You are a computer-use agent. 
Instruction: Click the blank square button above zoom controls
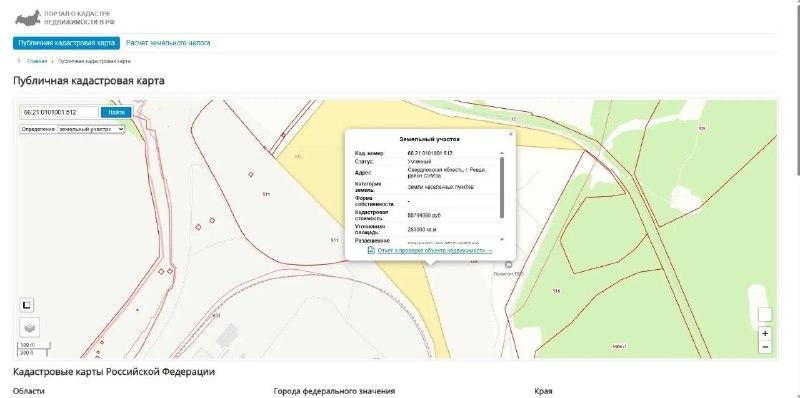pos(765,314)
